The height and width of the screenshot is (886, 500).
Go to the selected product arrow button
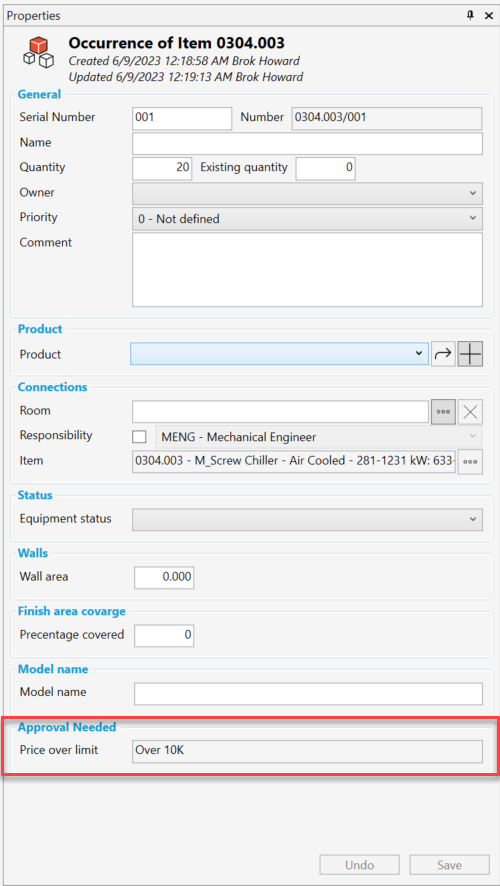point(443,354)
